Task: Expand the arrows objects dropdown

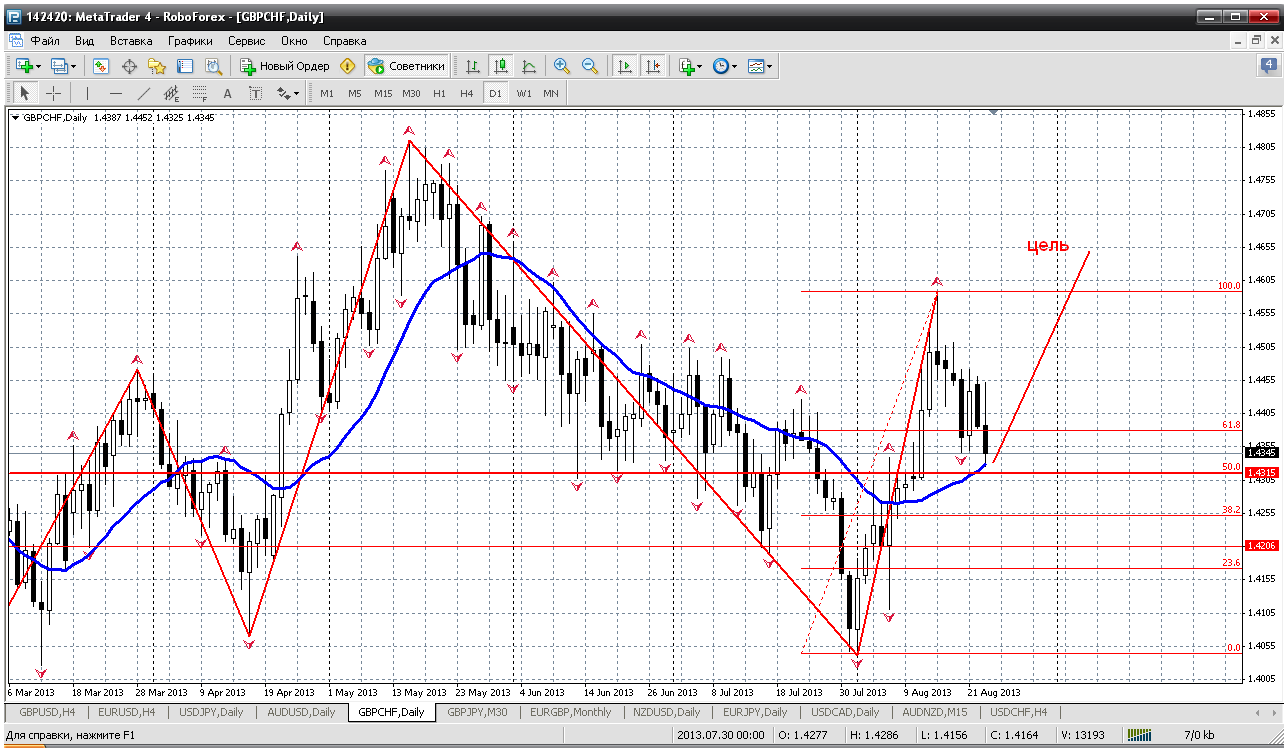Action: [296, 93]
